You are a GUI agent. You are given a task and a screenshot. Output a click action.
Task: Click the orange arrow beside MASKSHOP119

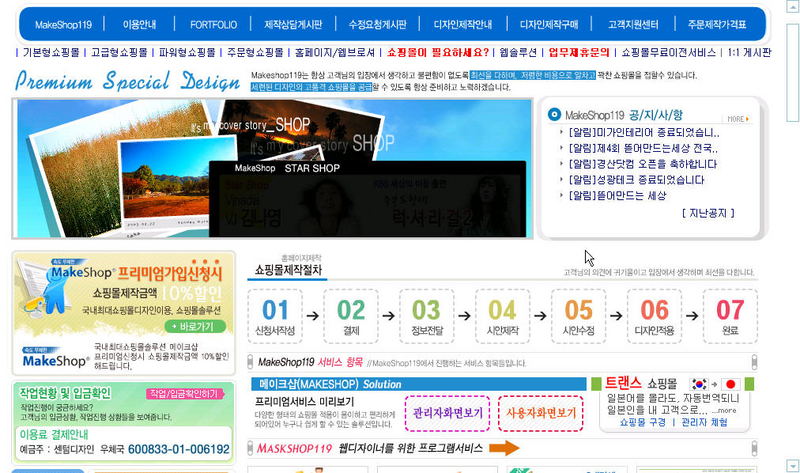[504, 448]
